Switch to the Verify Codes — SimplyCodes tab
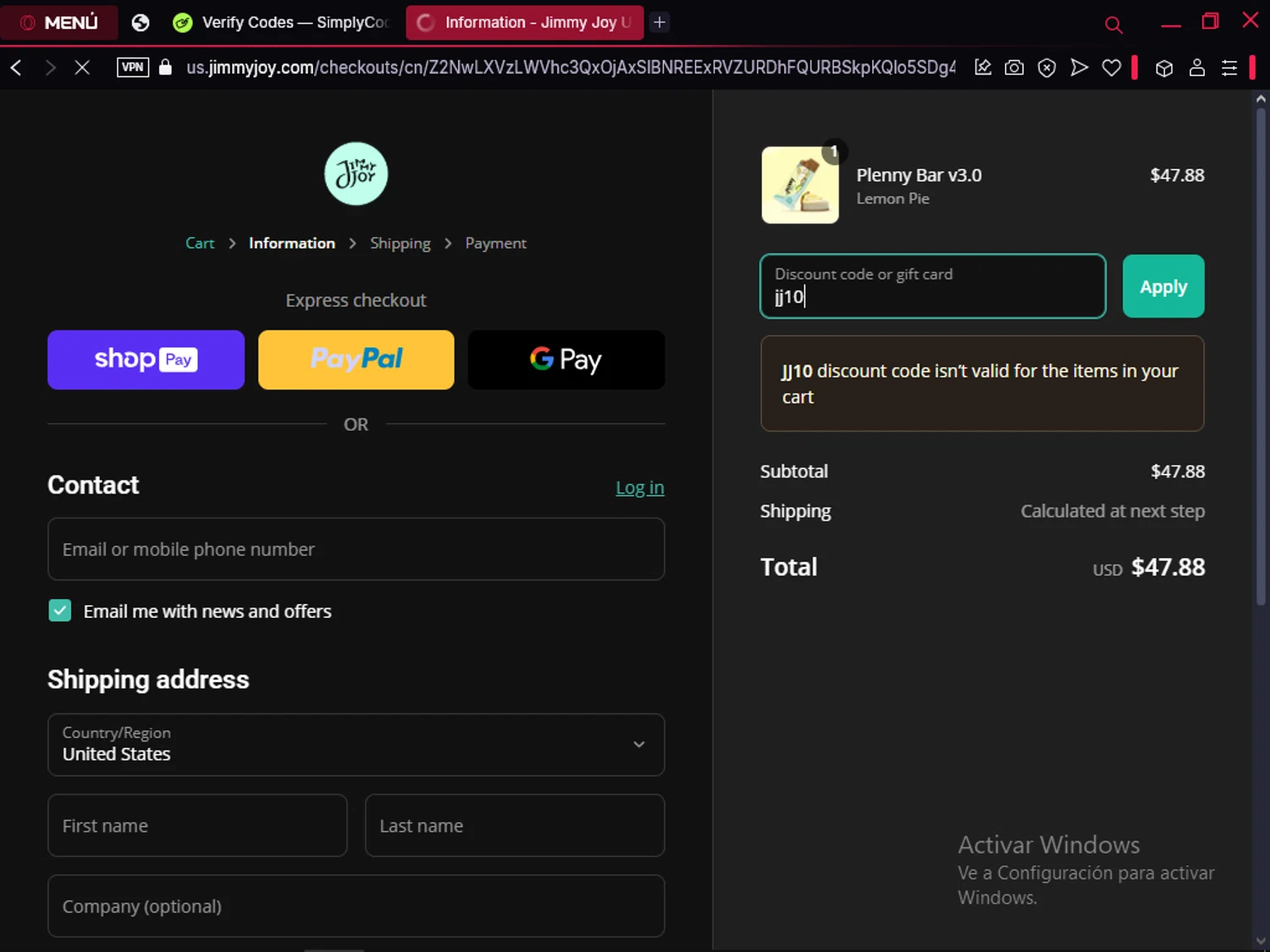Viewport: 1270px width, 952px height. tap(283, 23)
